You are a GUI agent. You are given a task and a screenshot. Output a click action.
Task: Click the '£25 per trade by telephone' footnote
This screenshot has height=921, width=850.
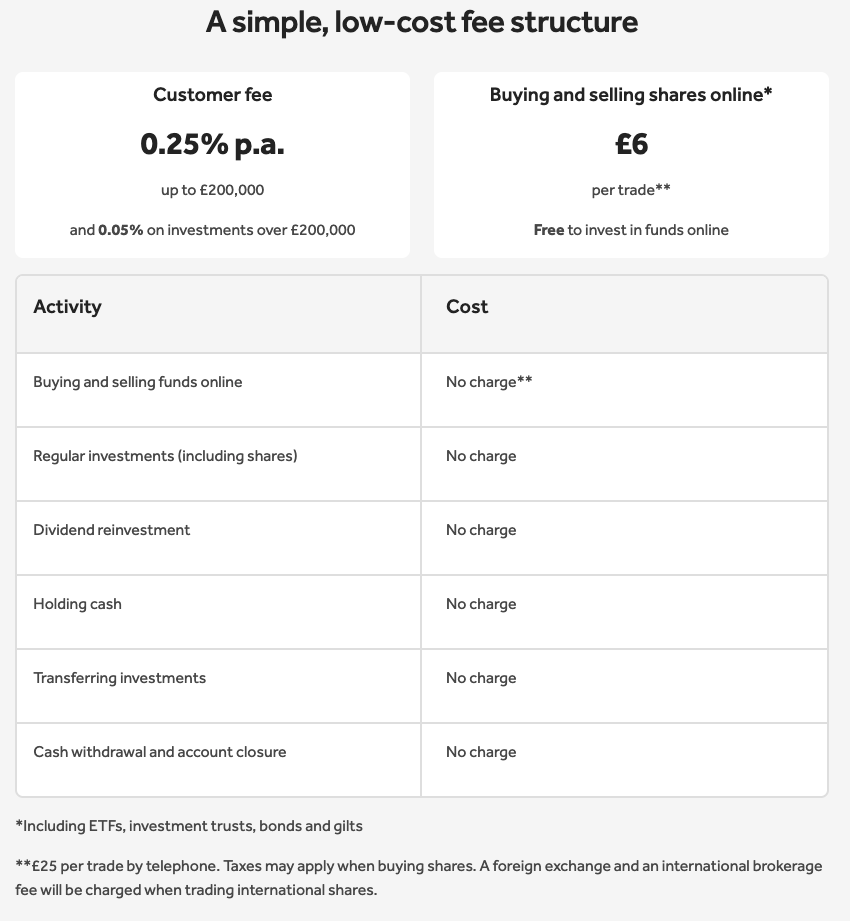pos(419,878)
